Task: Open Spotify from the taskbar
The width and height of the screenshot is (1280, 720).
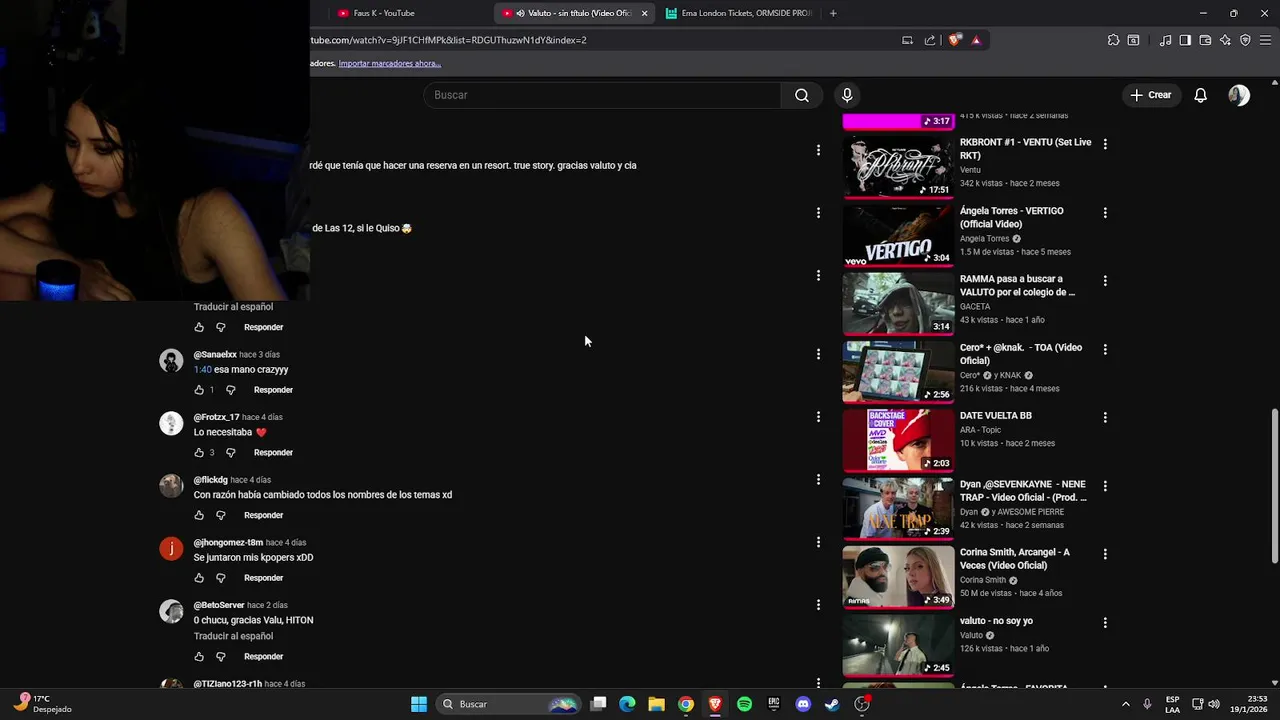Action: [x=744, y=704]
